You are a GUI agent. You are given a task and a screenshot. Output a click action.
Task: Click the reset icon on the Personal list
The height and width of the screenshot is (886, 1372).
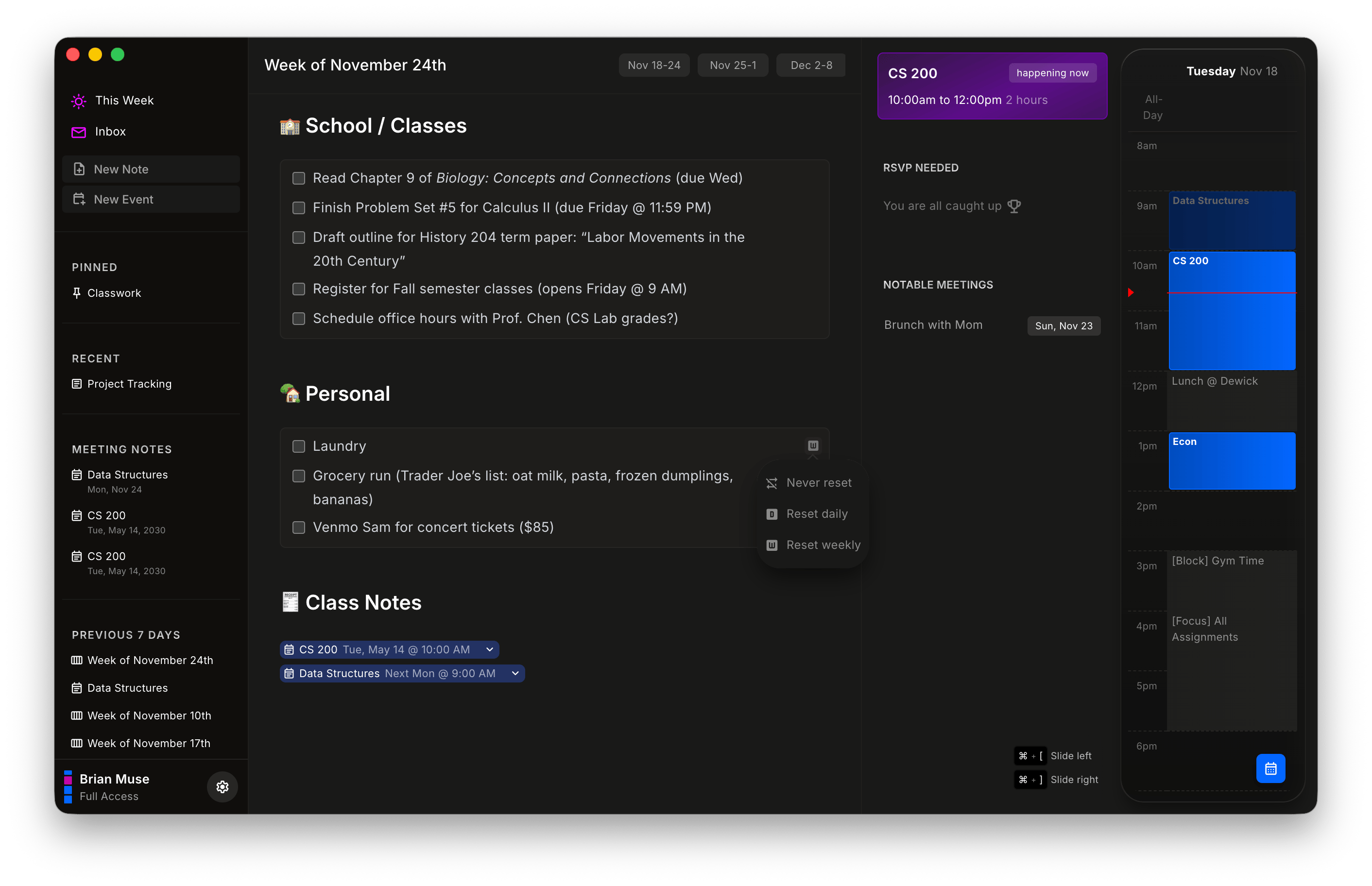click(812, 445)
